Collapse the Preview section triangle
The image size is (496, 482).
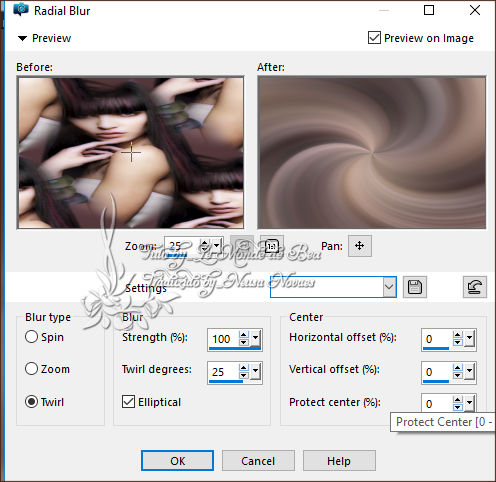click(22, 38)
